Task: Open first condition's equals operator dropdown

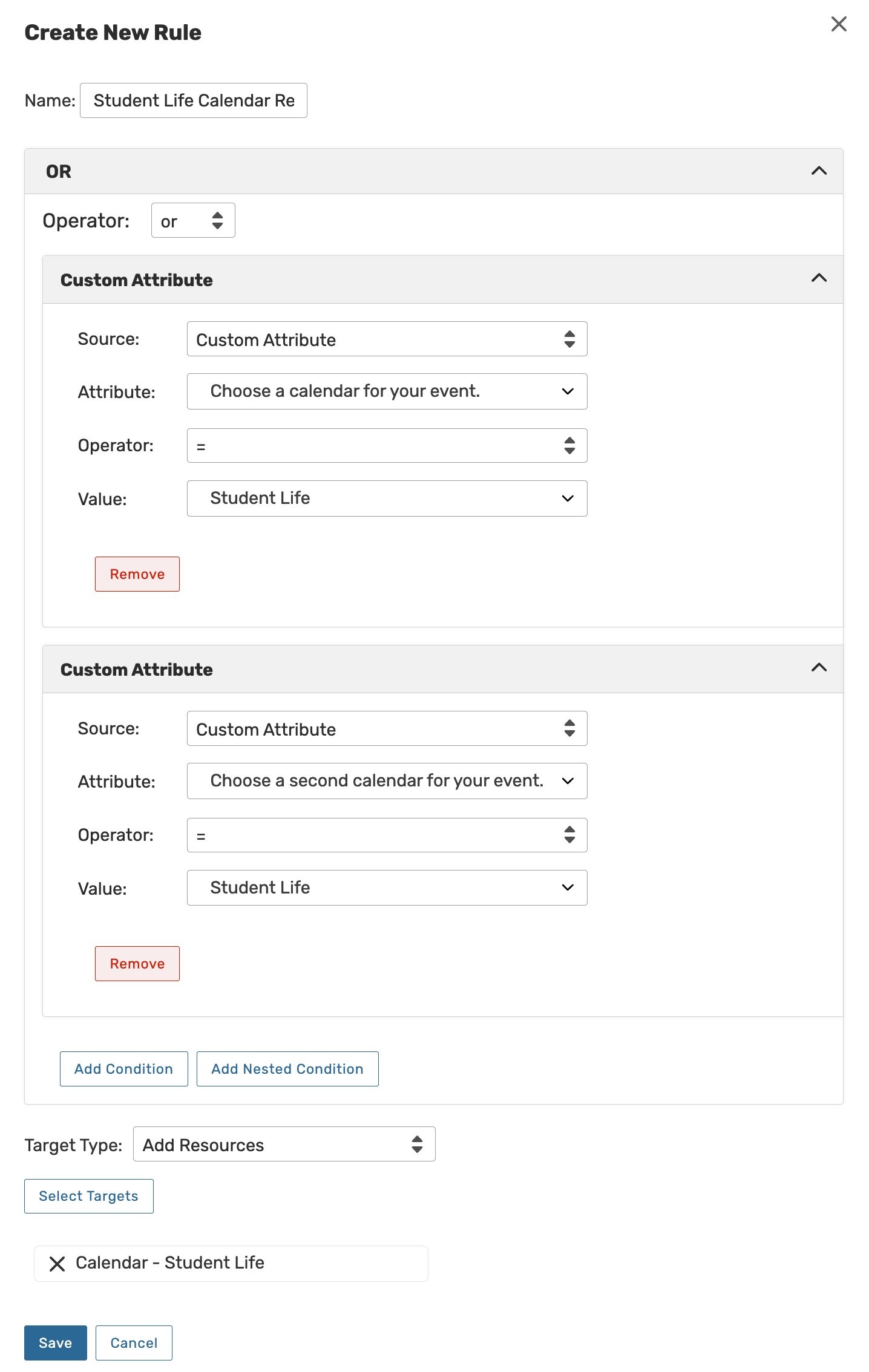Action: tap(387, 446)
